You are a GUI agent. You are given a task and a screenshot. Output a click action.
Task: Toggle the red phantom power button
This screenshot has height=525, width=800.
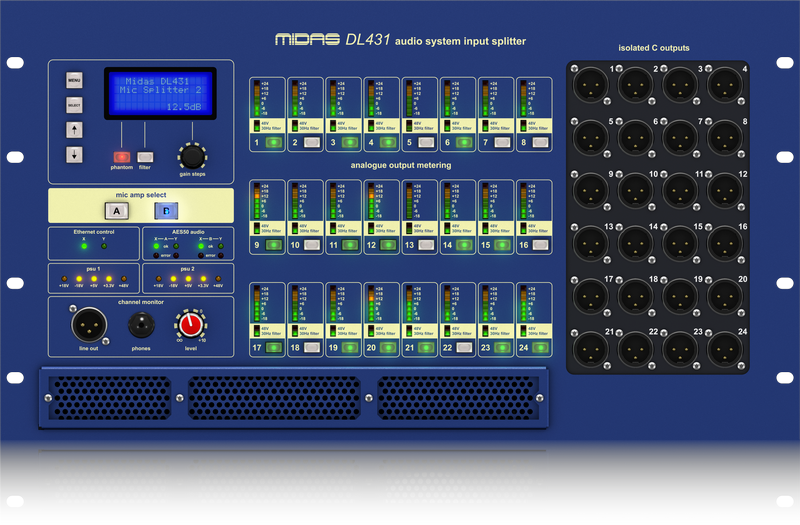click(x=121, y=157)
